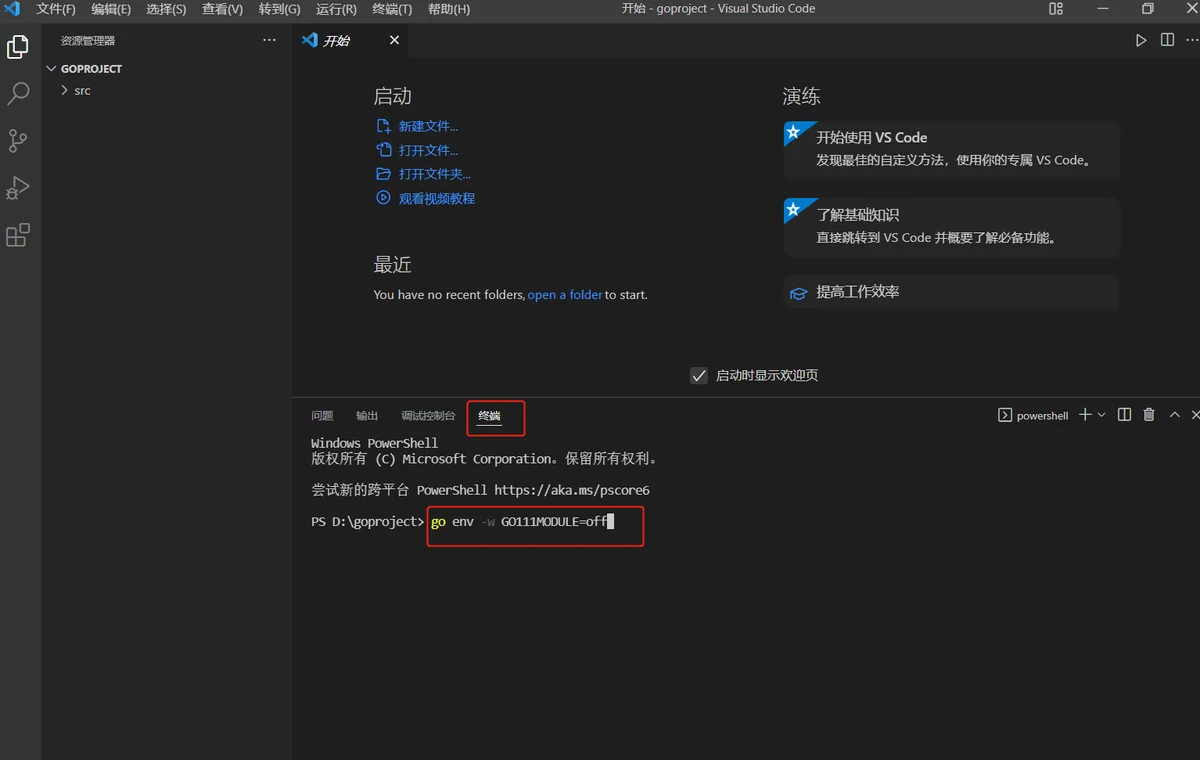Switch to the 问题 panel tab
Viewport: 1200px width, 760px height.
click(322, 416)
